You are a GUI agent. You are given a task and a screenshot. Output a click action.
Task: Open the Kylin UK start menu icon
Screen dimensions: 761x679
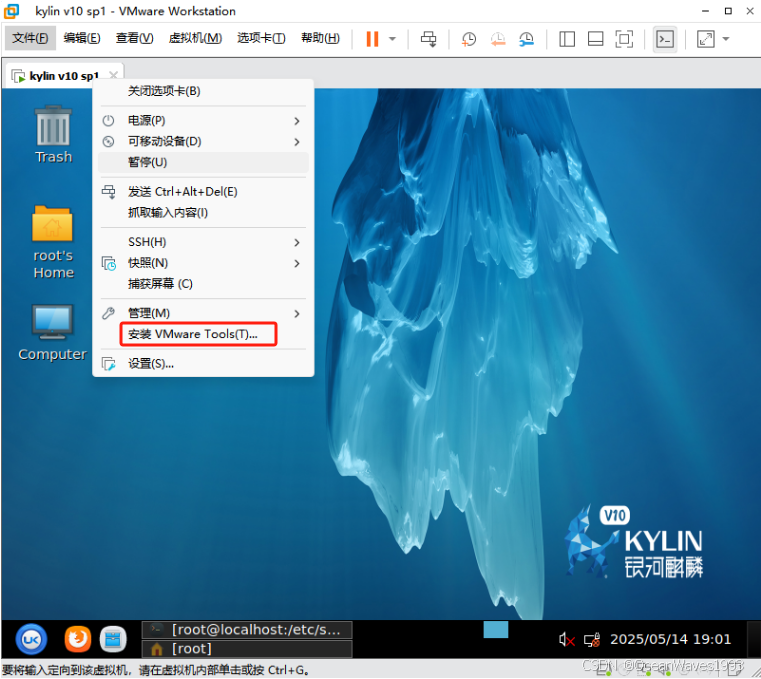32,640
